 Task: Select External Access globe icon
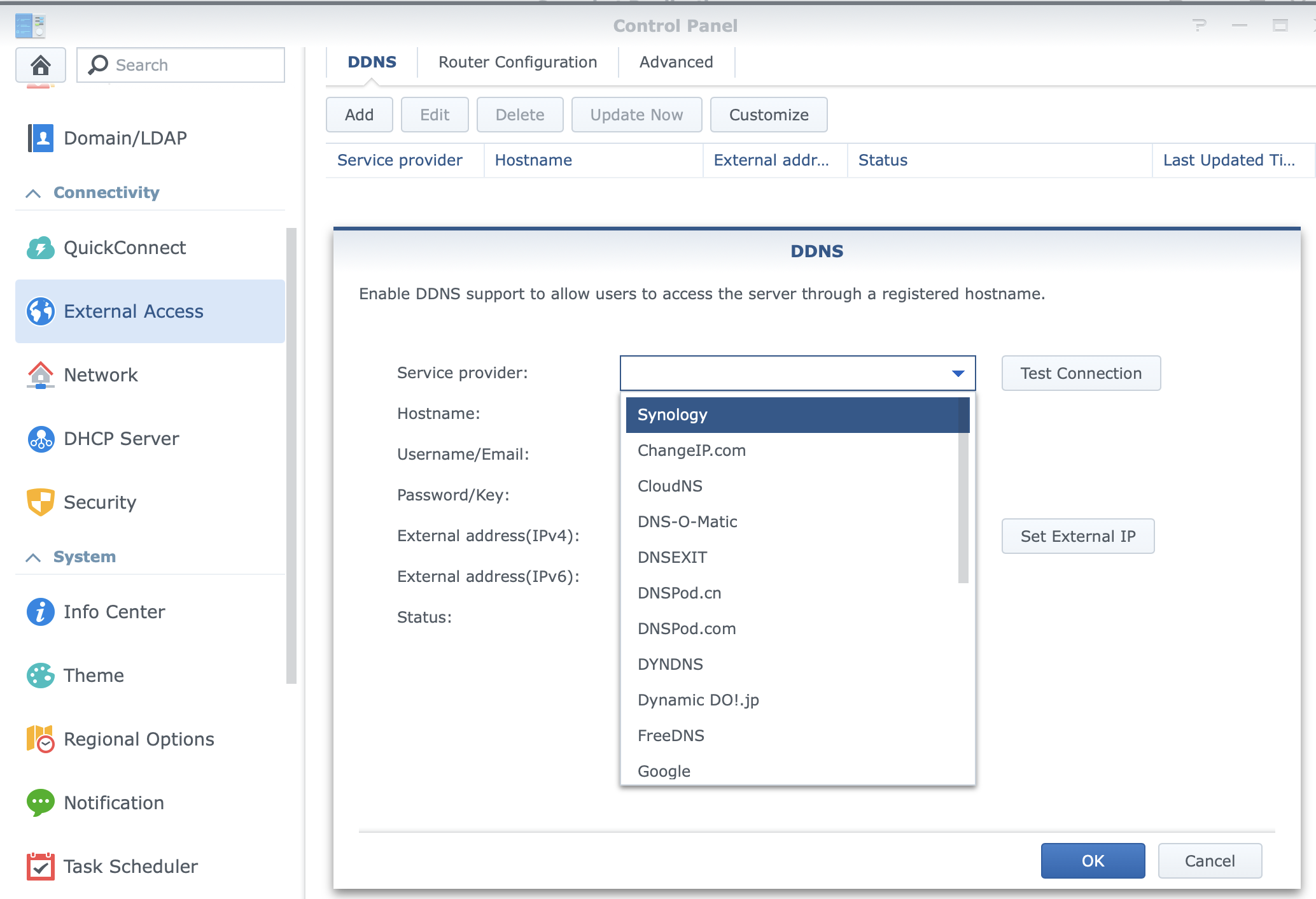pos(41,311)
